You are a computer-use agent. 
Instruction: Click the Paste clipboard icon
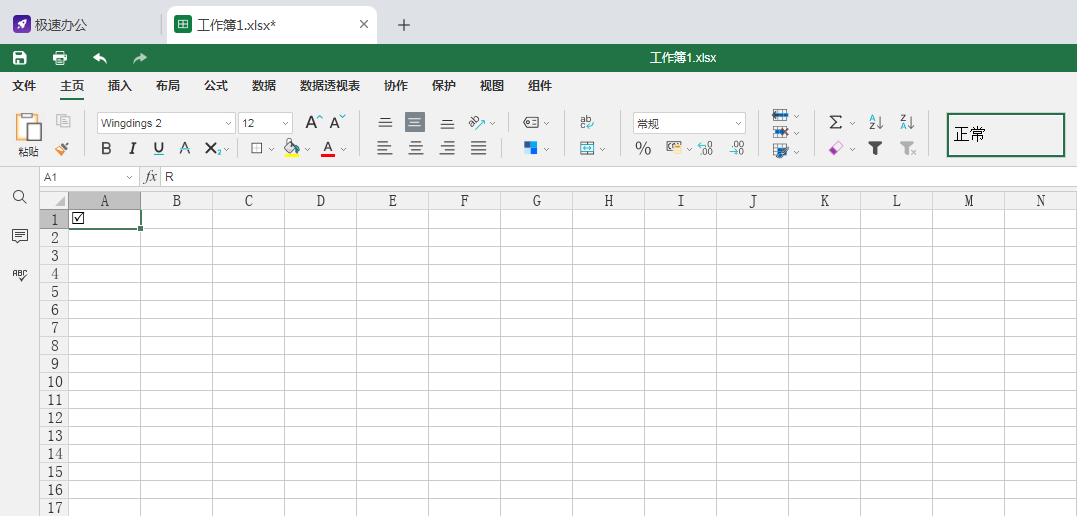tap(28, 127)
